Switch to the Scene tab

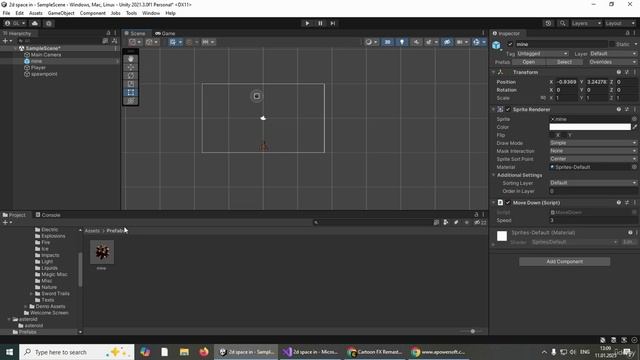coord(135,33)
